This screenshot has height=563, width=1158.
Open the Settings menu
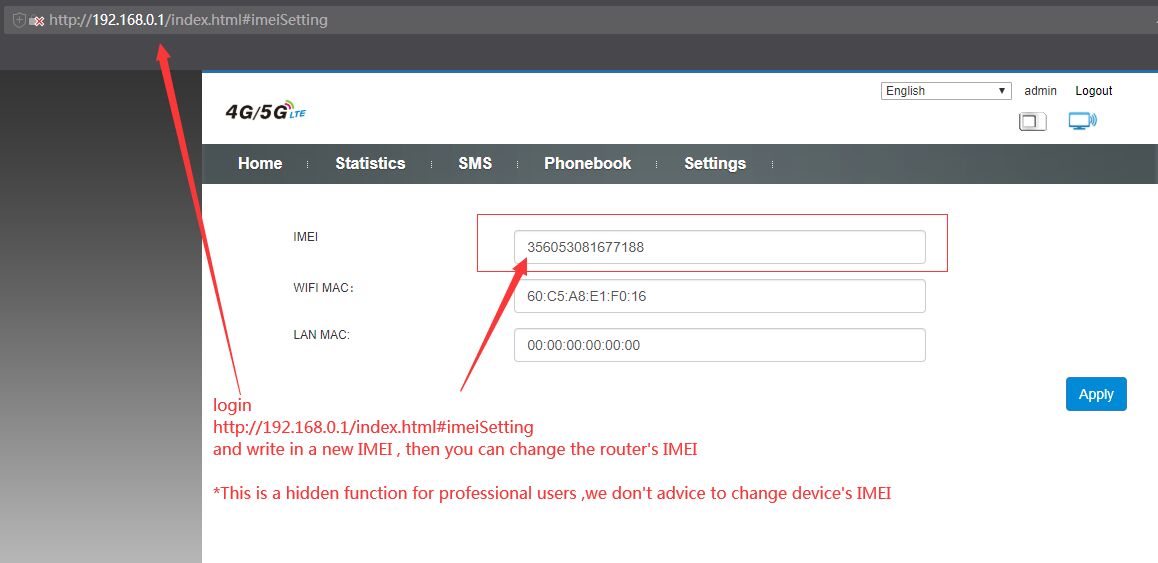coord(715,163)
